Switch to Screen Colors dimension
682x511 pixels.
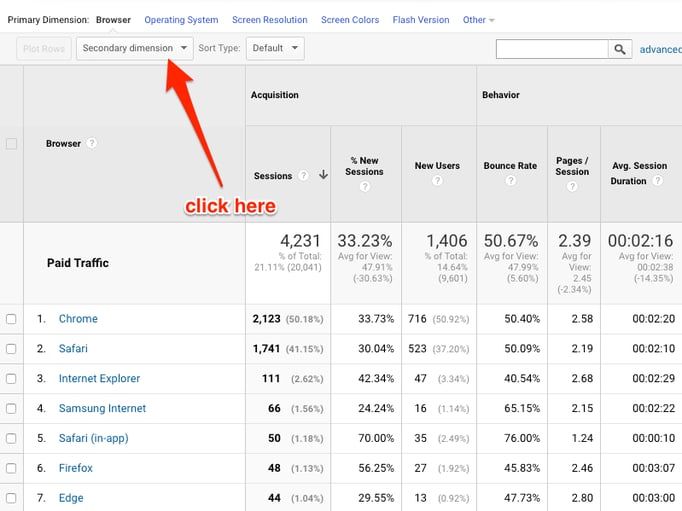coord(350,20)
